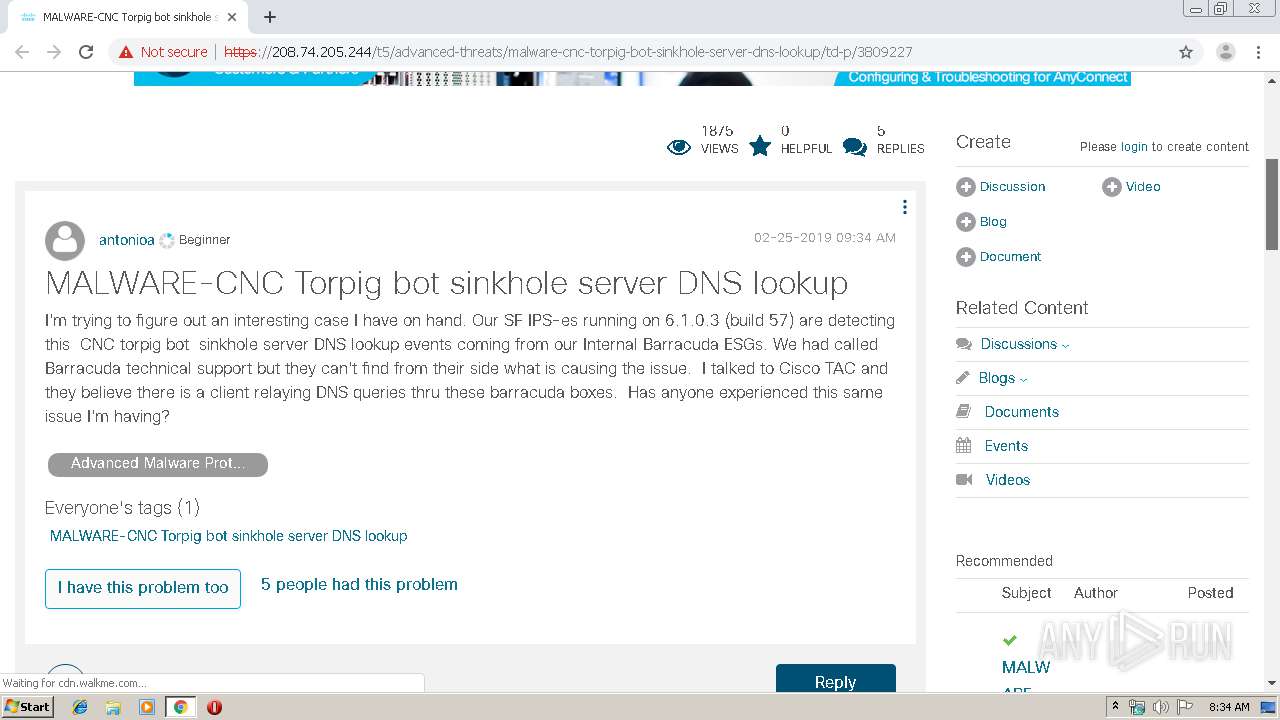Click the Subject column header

(1026, 593)
